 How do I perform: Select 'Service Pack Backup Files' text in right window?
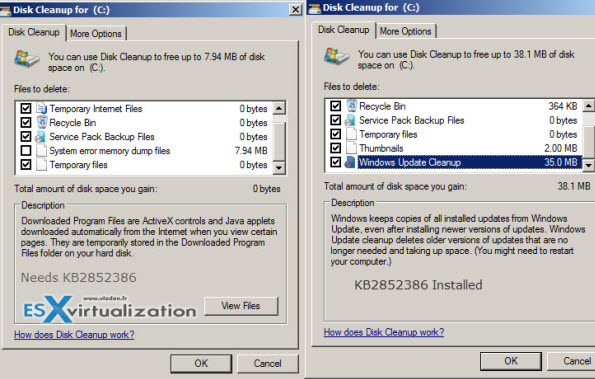[412, 120]
